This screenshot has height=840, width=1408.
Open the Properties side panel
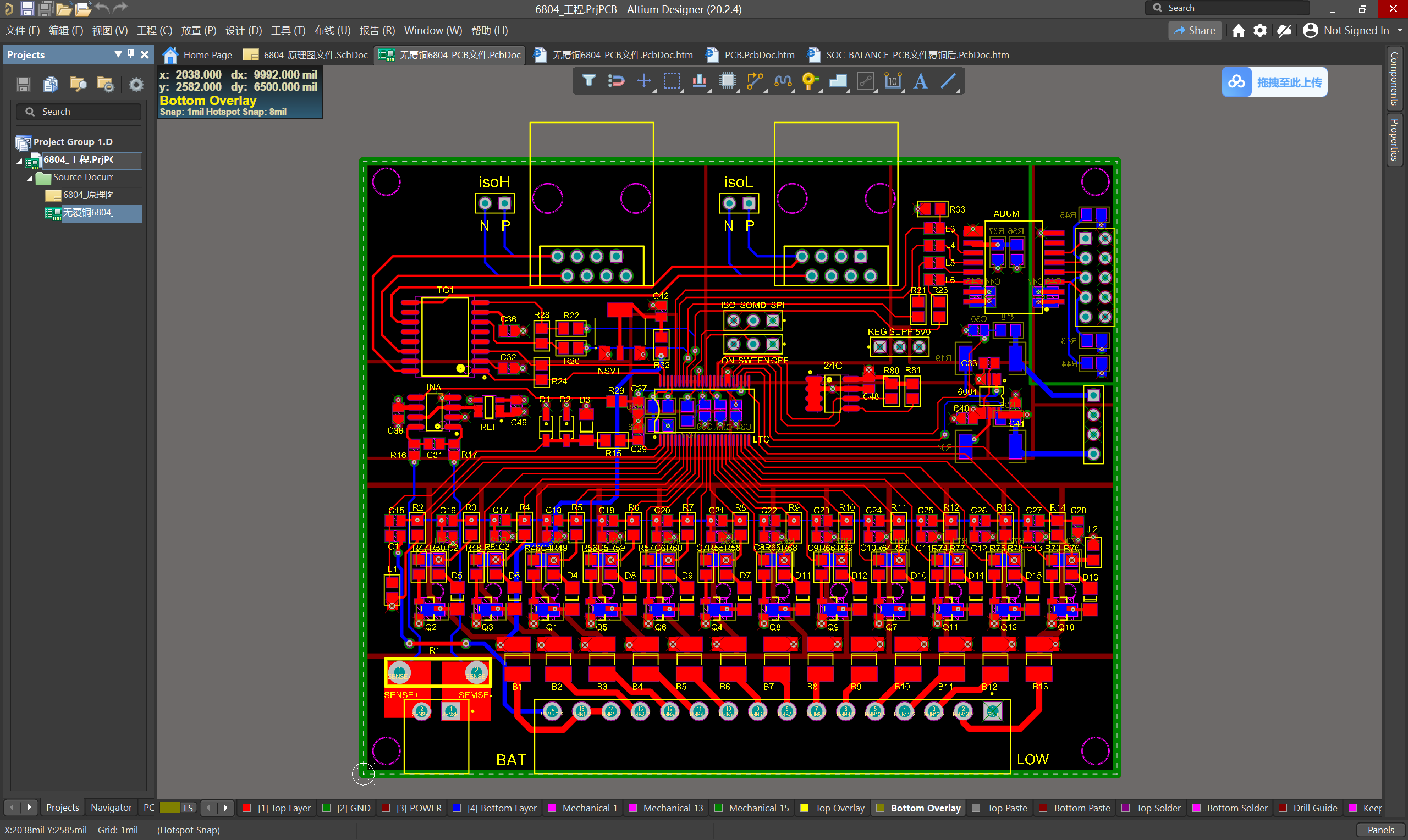tap(1394, 140)
